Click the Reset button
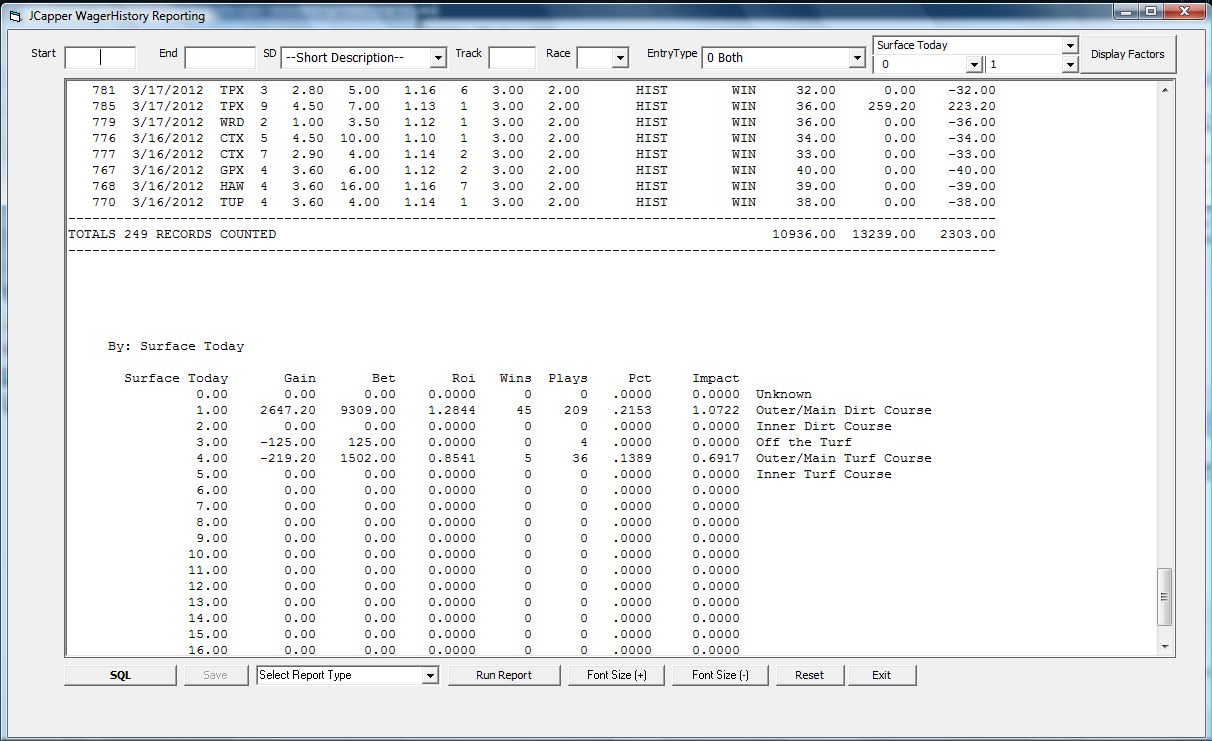The image size is (1212, 741). (810, 675)
